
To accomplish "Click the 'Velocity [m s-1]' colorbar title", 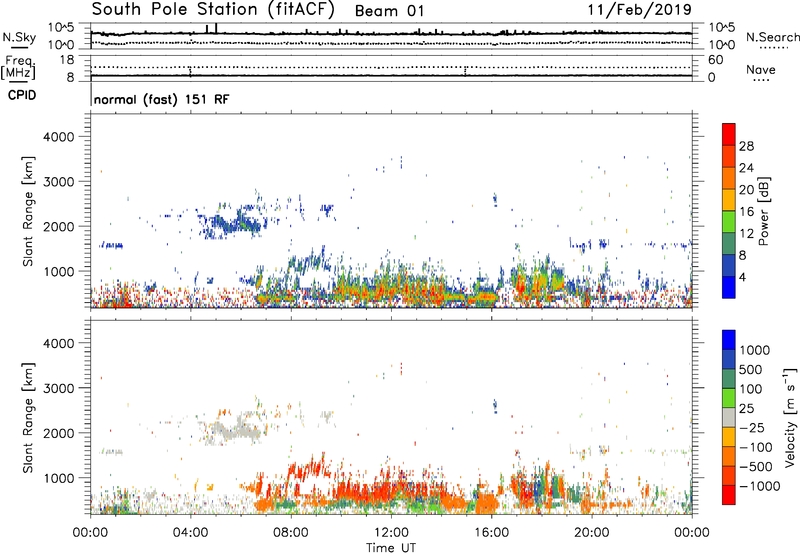I will tap(790, 418).
